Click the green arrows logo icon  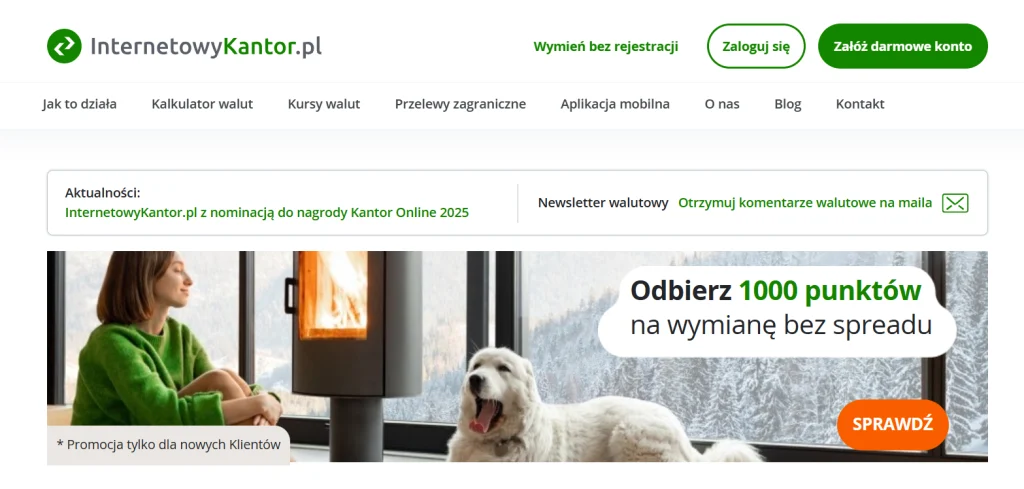pos(64,46)
